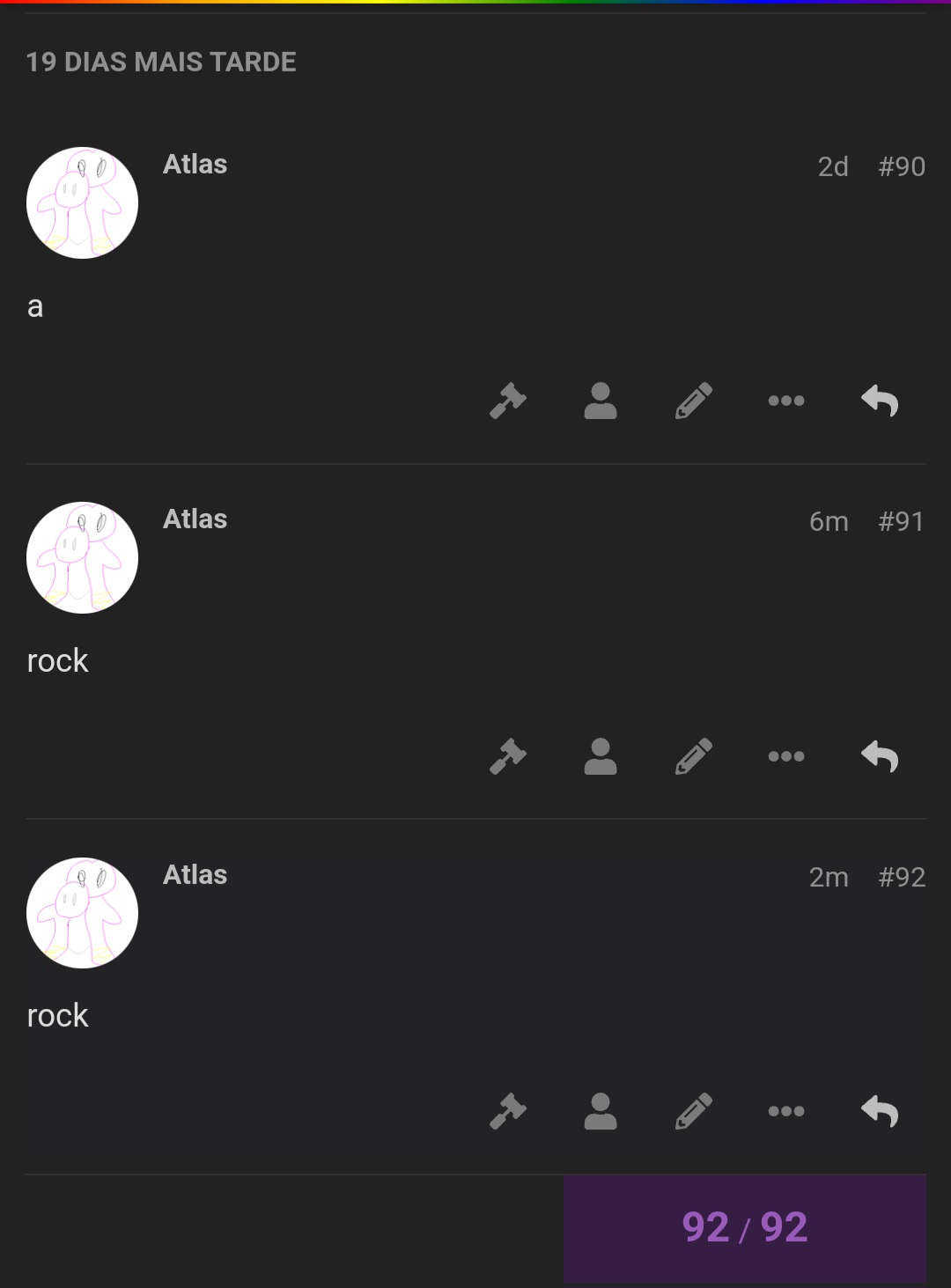
Task: Edit post #92 with the pencil icon
Action: click(x=694, y=1111)
